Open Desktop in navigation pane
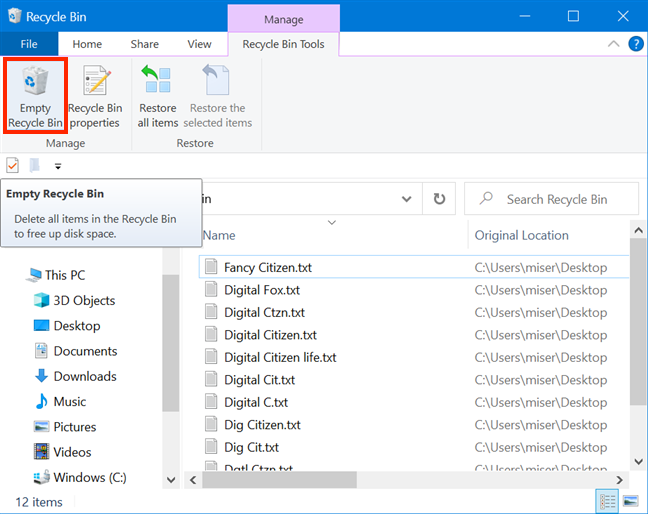Image resolution: width=648 pixels, height=514 pixels. click(67, 326)
